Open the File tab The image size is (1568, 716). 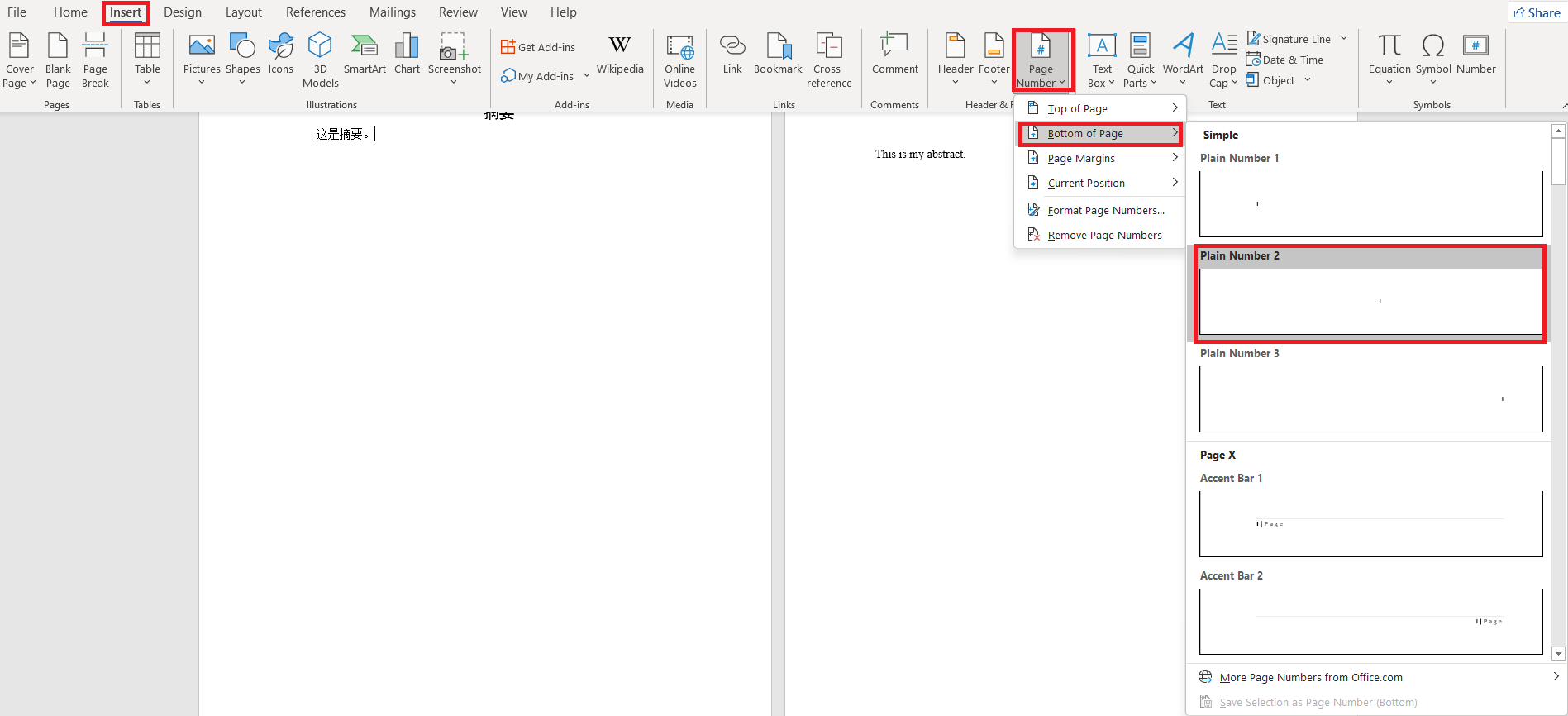coord(17,12)
